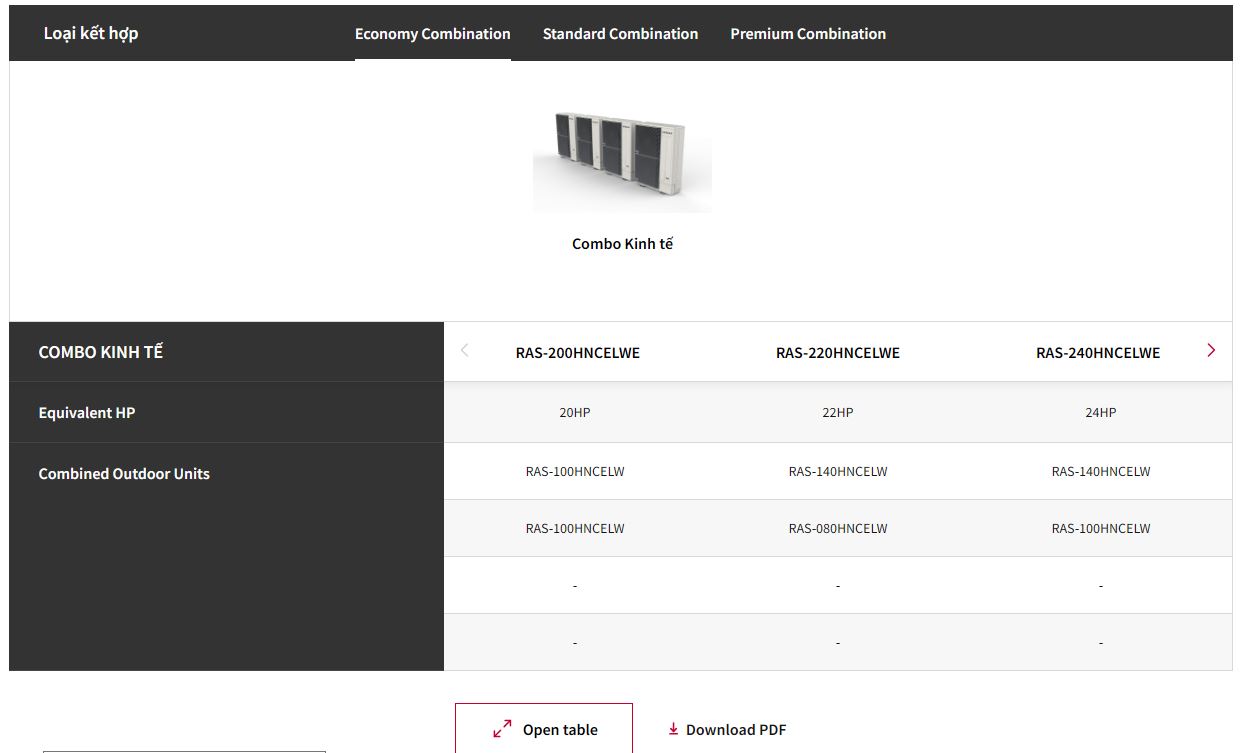Viewport: 1246px width, 753px height.
Task: Click the Equivalent HP row label
Action: (x=87, y=413)
